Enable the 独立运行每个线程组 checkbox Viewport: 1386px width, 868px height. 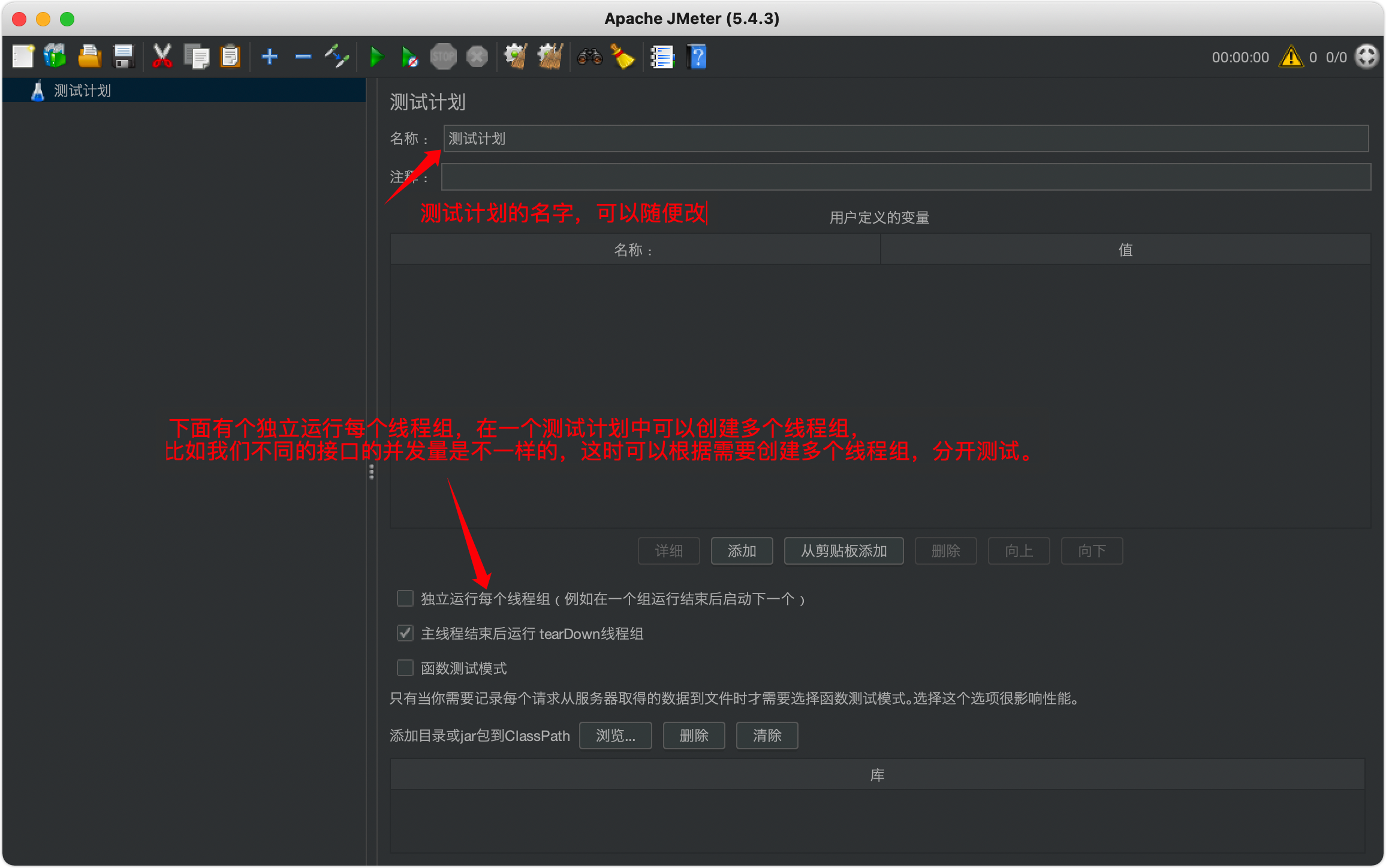pyautogui.click(x=405, y=598)
